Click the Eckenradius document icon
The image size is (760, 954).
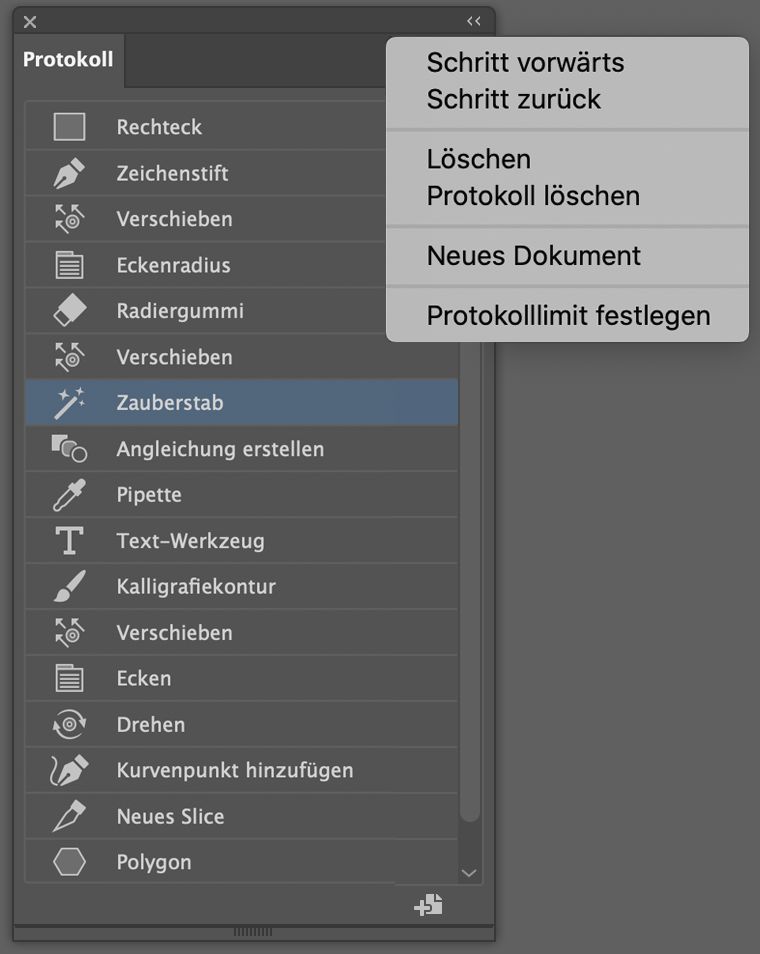pyautogui.click(x=70, y=264)
